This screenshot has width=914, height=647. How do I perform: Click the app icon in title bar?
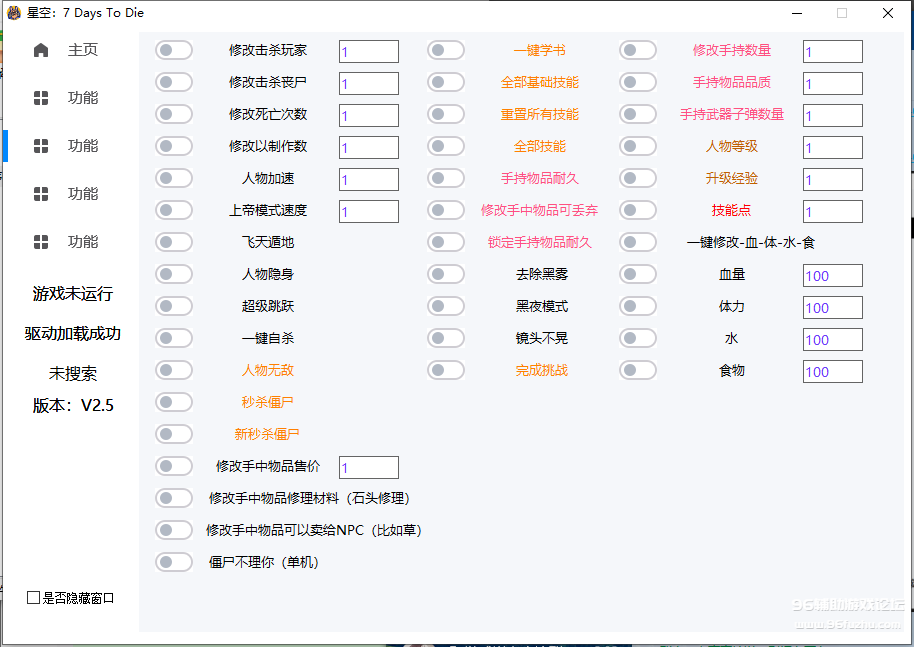click(13, 13)
